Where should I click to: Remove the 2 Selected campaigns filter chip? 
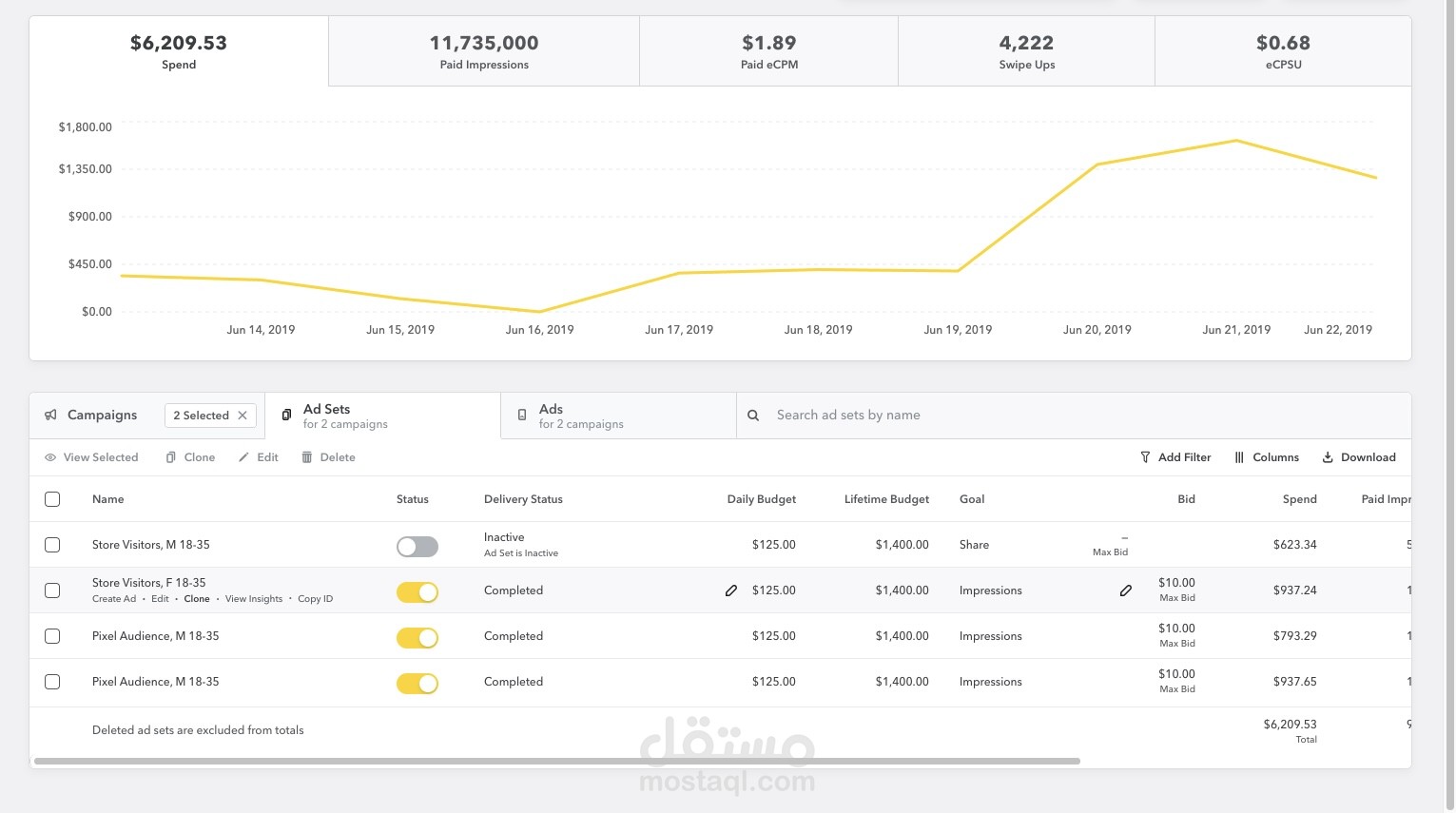pyautogui.click(x=243, y=416)
